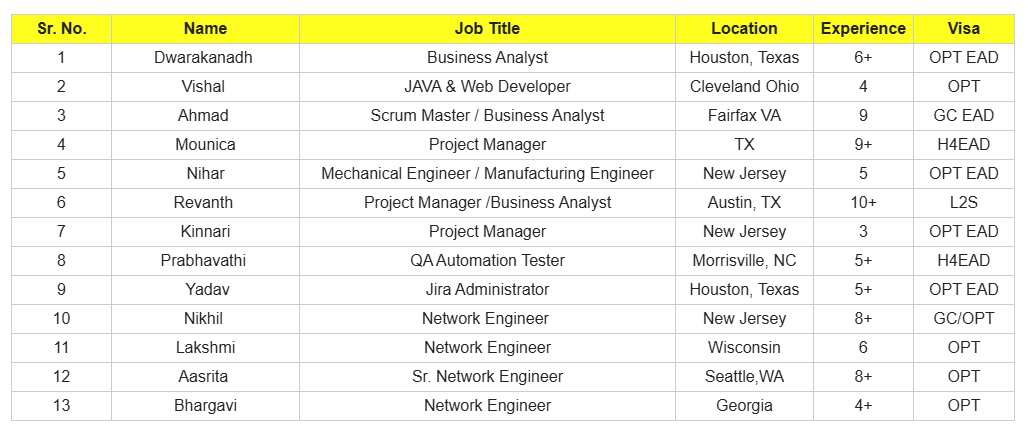
Task: Click the Morrisville, NC location cell
Action: tap(744, 261)
